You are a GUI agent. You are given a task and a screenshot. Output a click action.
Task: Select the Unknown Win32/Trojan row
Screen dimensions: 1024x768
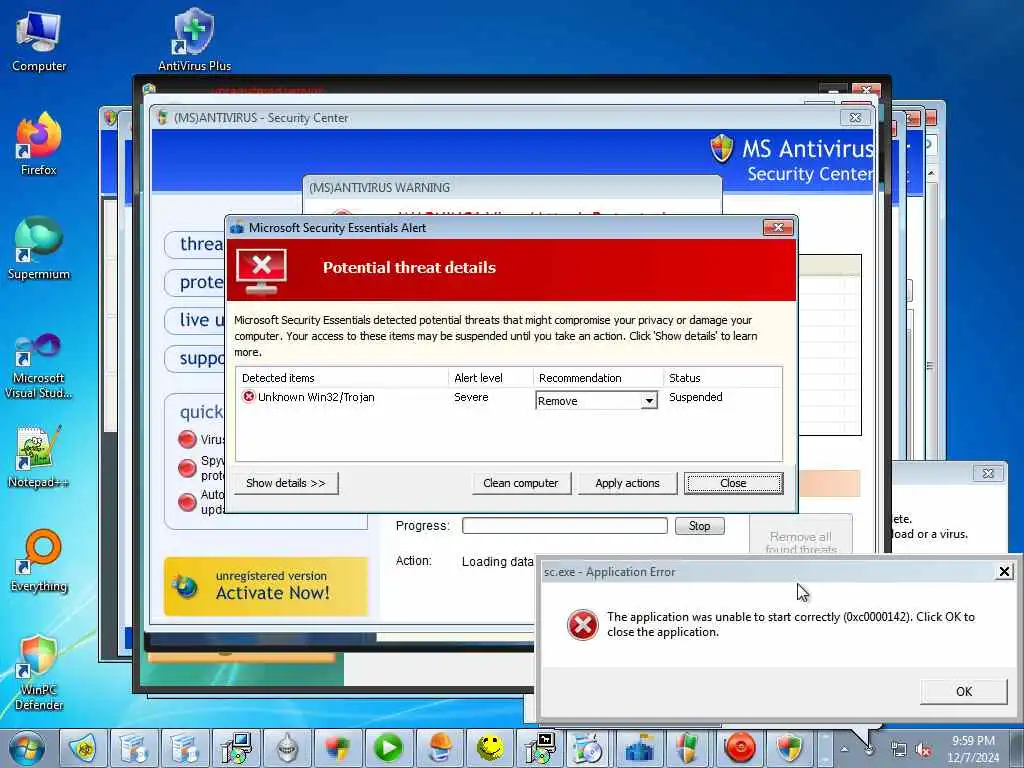[x=509, y=398]
